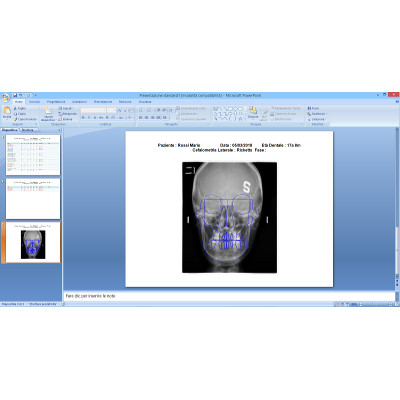Viewport: 400px width, 400px height.
Task: Toggle bold text formatting
Action: (83, 118)
